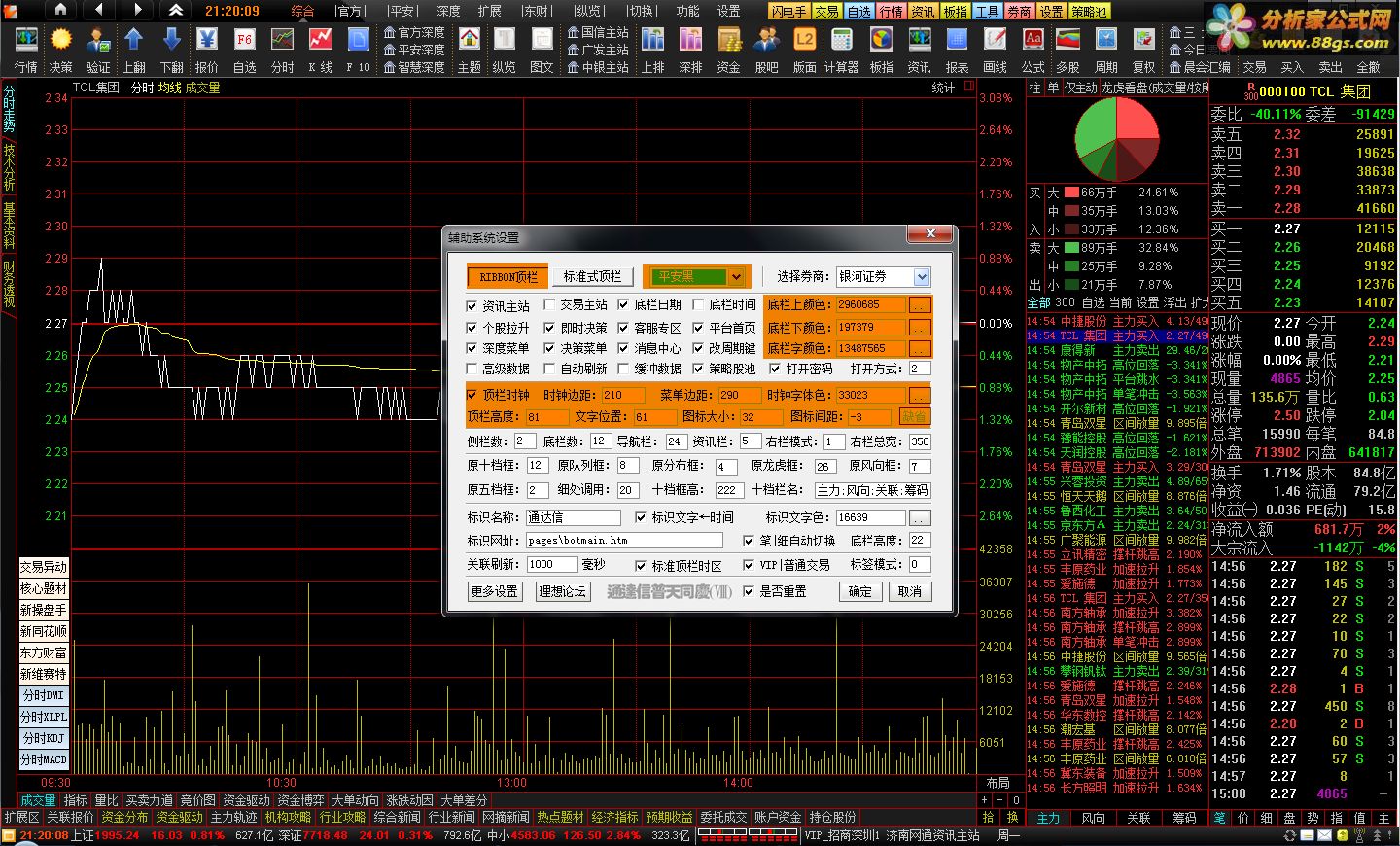Toggle the 个股拉升 checkbox
This screenshot has height=846, width=1400.
pyautogui.click(x=472, y=328)
